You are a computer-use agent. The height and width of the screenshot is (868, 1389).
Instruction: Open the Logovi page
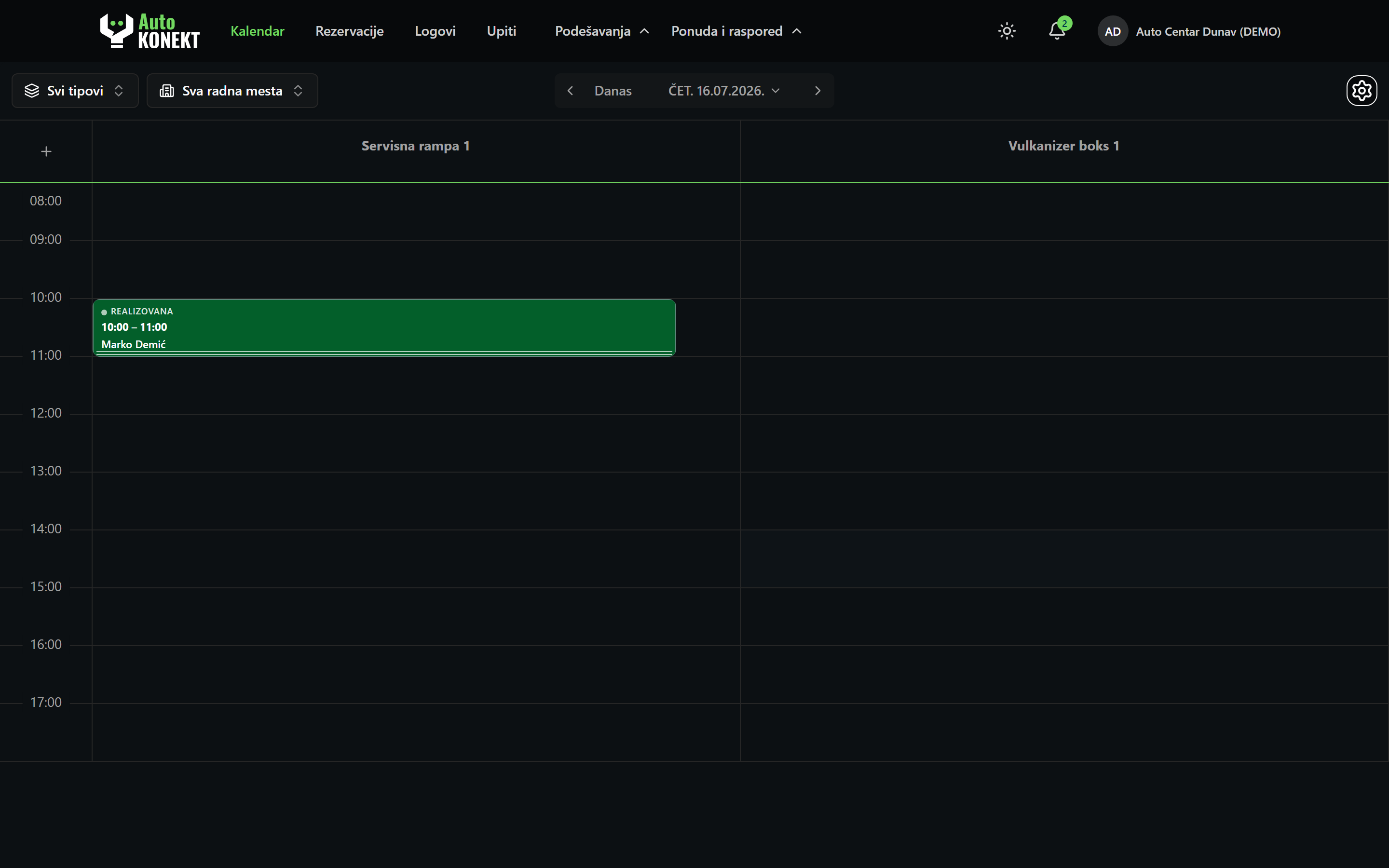(435, 31)
